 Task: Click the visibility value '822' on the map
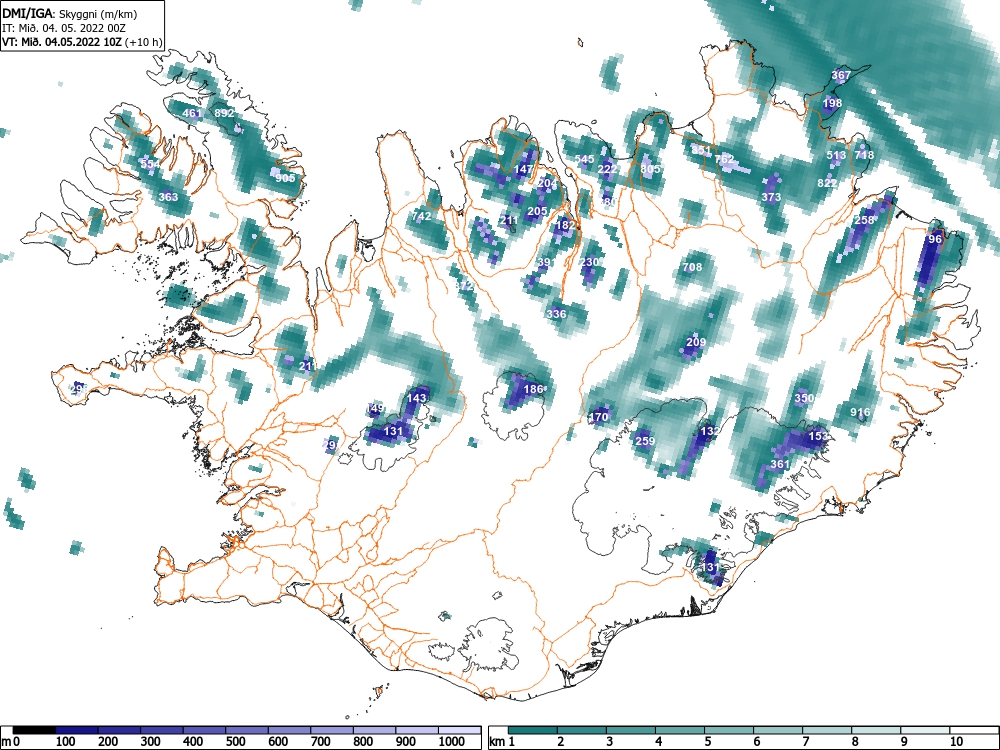[x=827, y=183]
